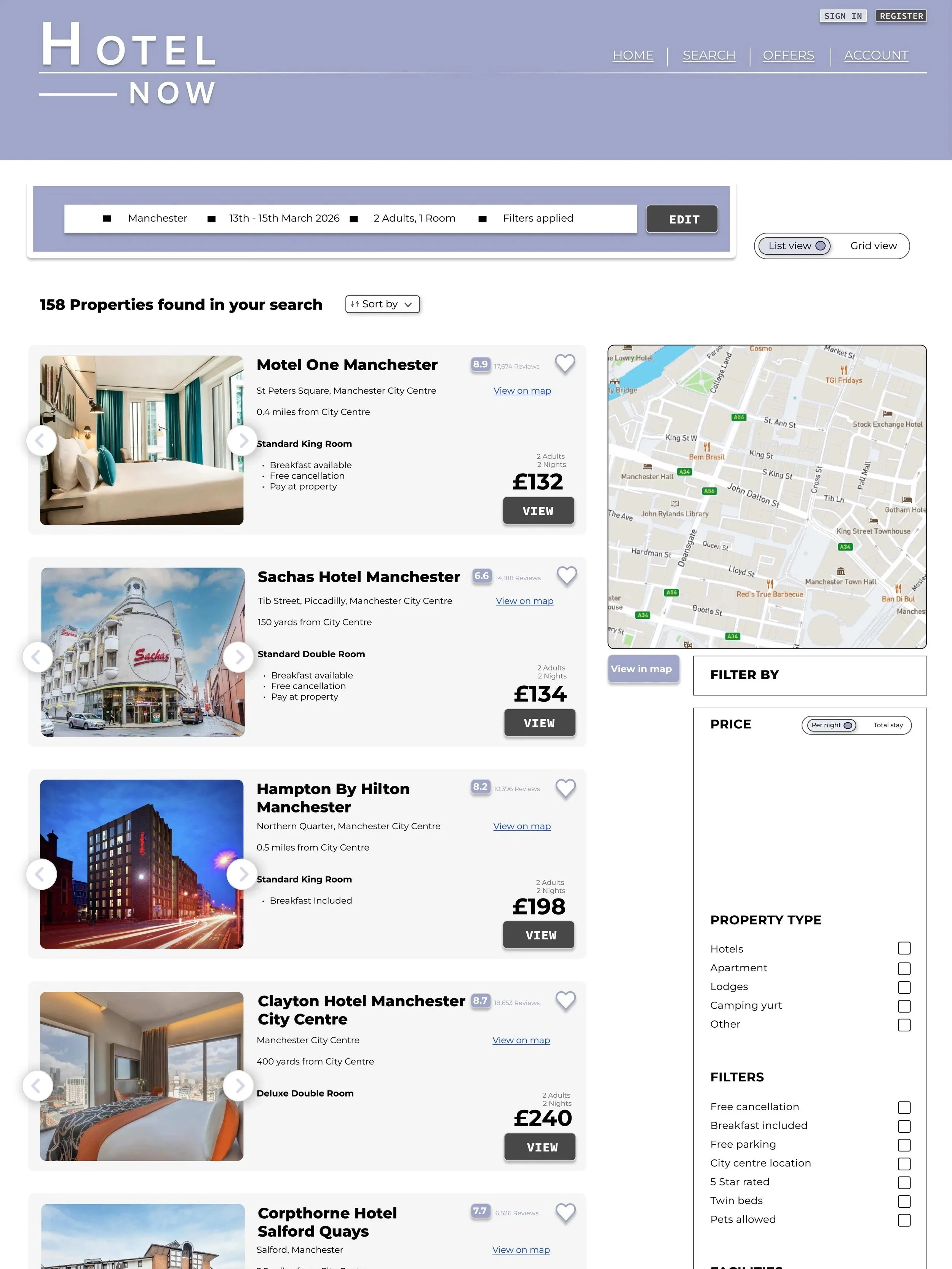The image size is (952, 1269).
Task: Switch results to Grid view
Action: (x=873, y=246)
